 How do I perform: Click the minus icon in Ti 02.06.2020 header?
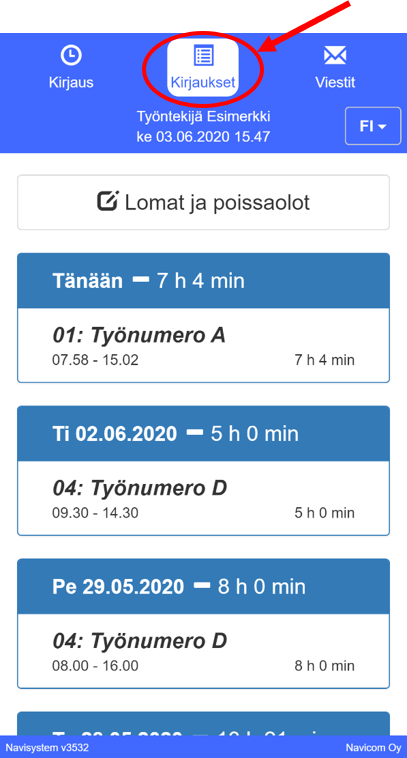(x=195, y=432)
